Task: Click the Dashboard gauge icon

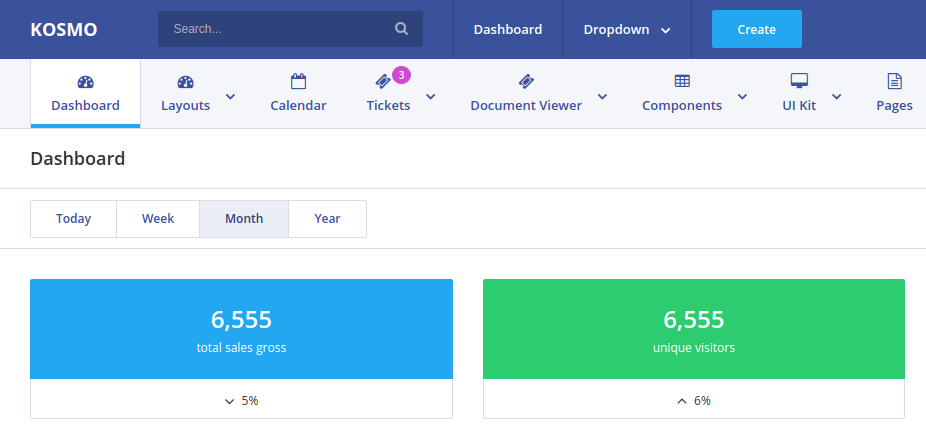Action: pyautogui.click(x=85, y=82)
